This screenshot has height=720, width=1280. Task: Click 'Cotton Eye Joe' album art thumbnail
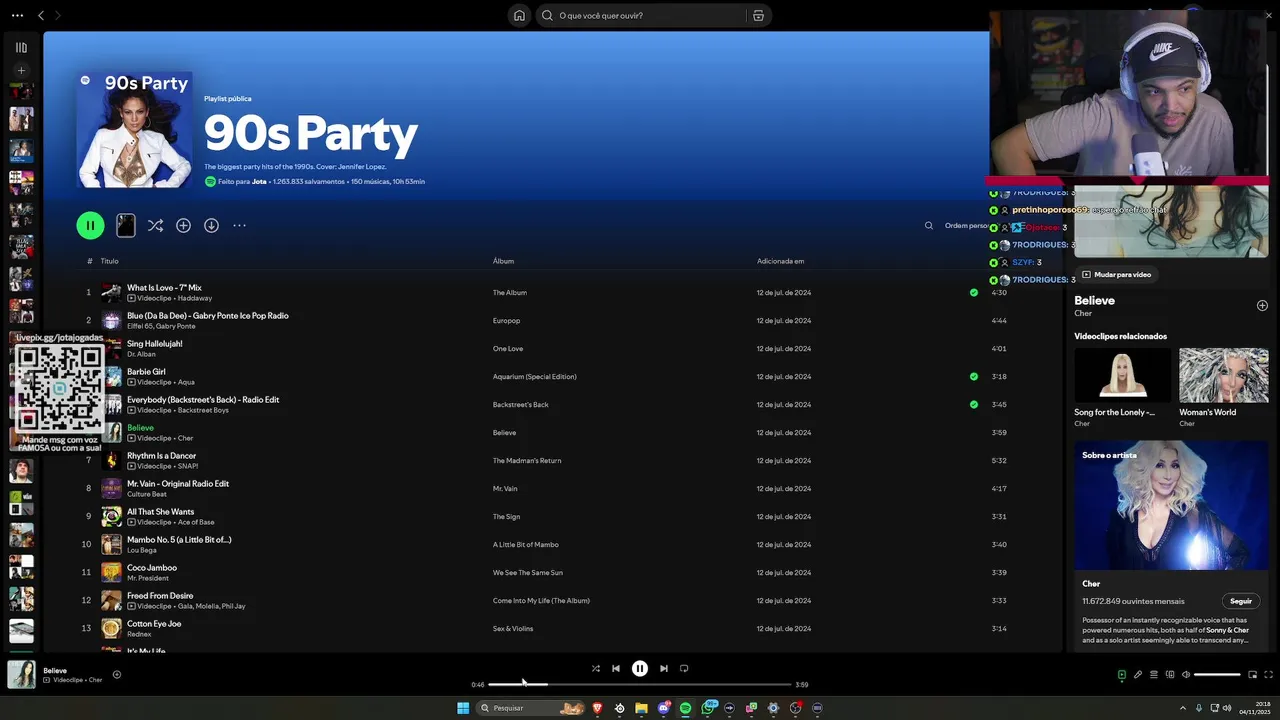point(111,628)
